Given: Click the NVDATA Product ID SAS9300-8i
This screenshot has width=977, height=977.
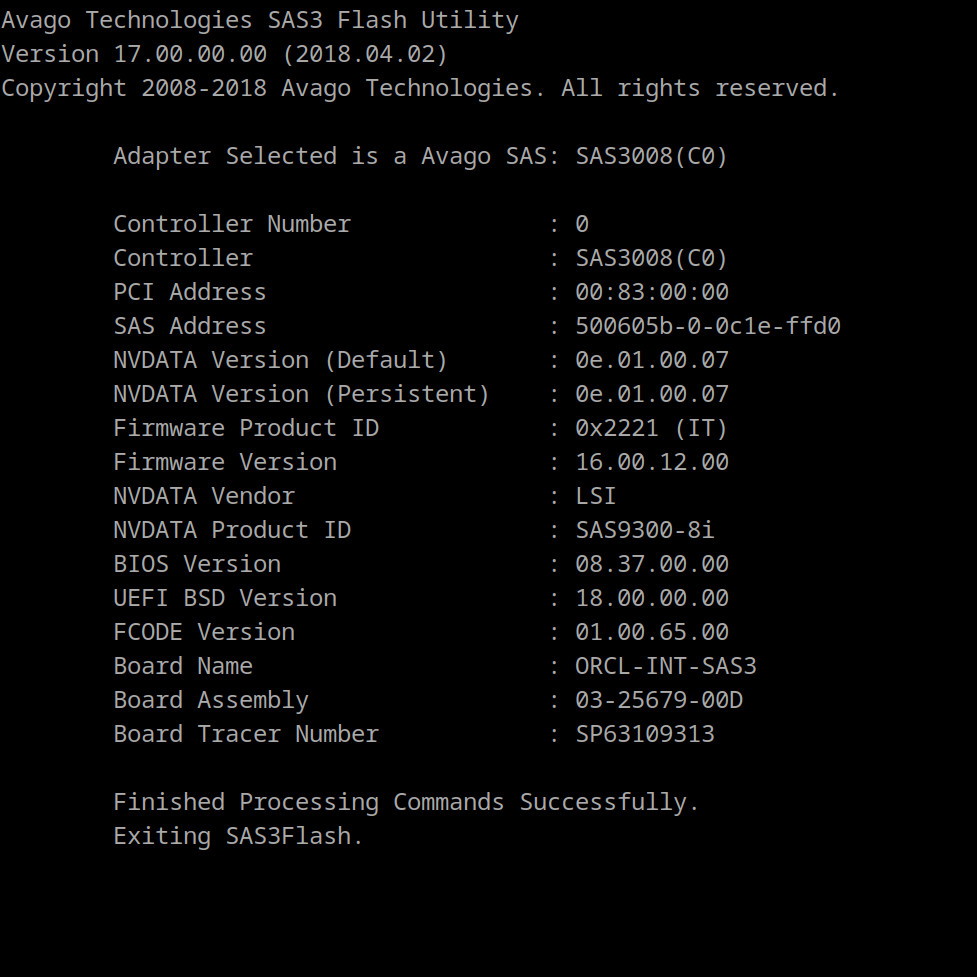Looking at the screenshot, I should [x=644, y=530].
